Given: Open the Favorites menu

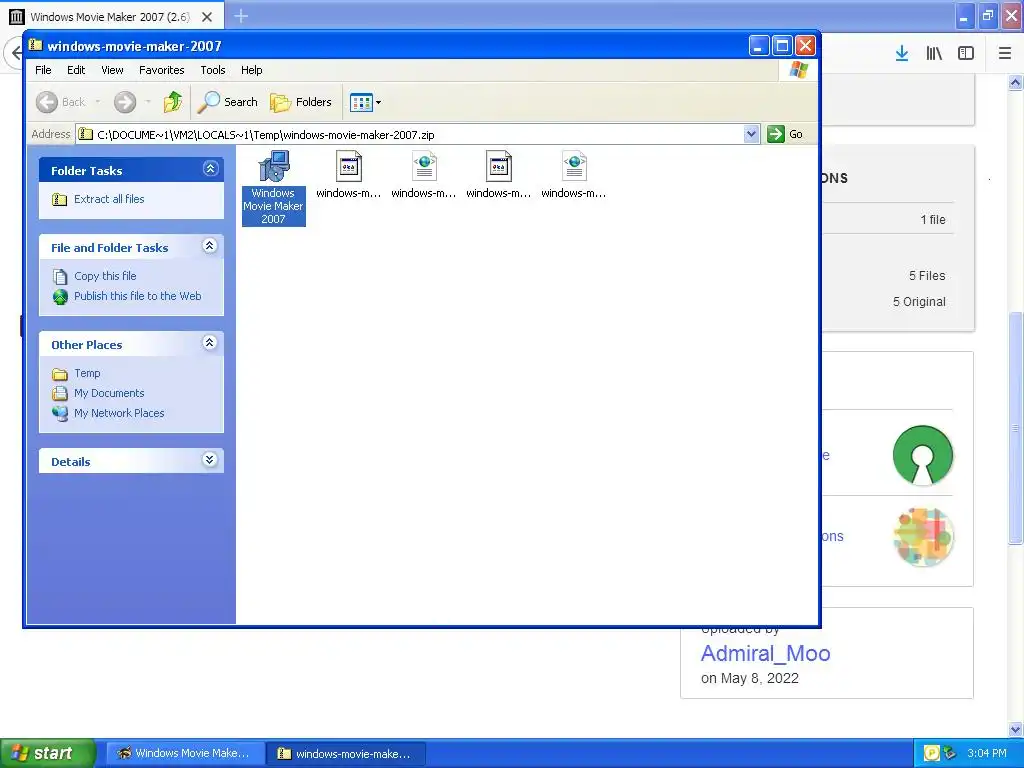Looking at the screenshot, I should [161, 70].
